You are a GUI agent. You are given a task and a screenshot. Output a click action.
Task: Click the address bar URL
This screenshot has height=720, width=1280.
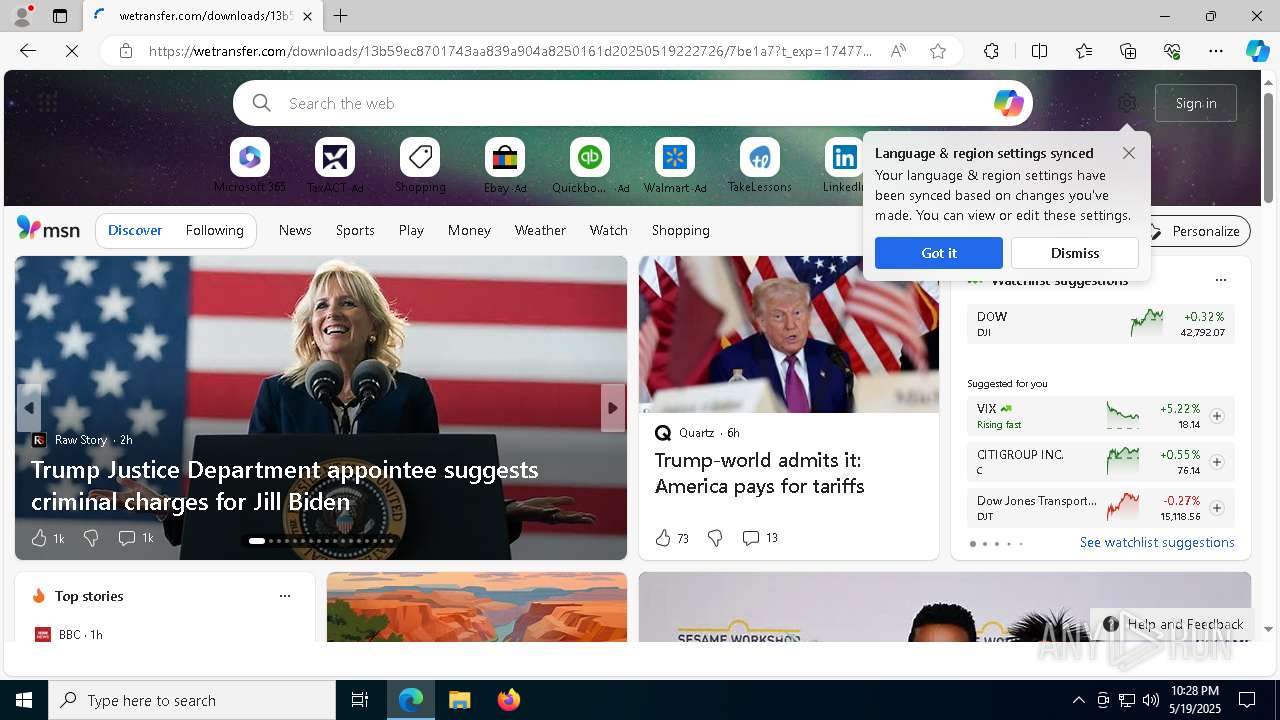(510, 51)
